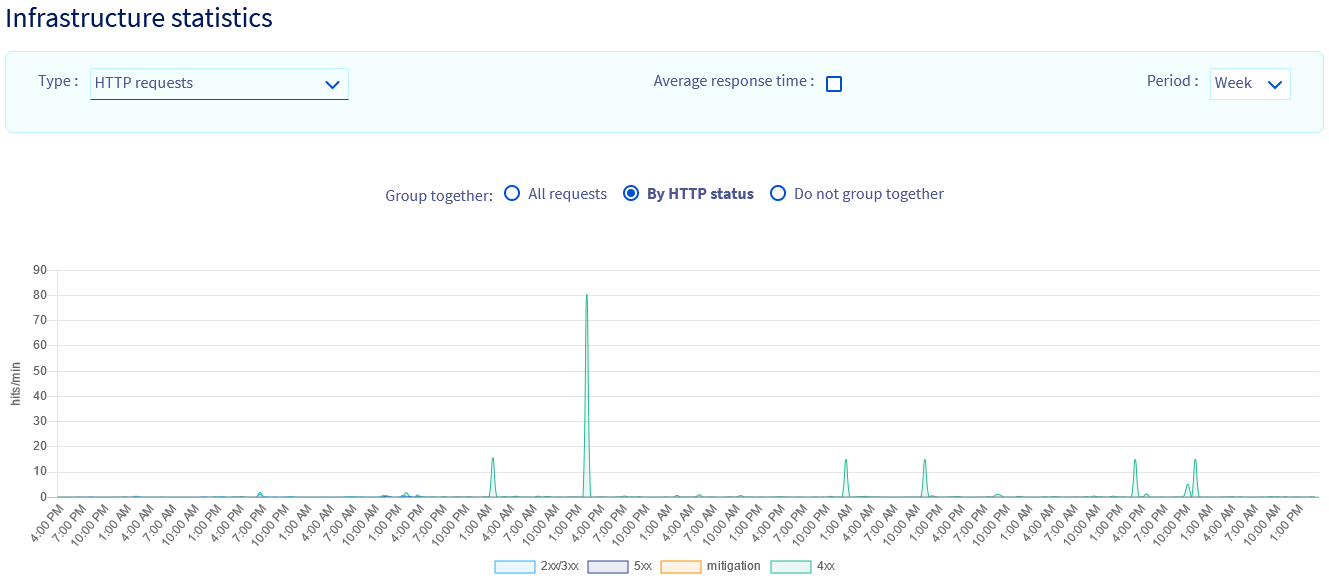The height and width of the screenshot is (585, 1329).
Task: Toggle the 2xx/3xx blue legend swatch
Action: [x=515, y=567]
